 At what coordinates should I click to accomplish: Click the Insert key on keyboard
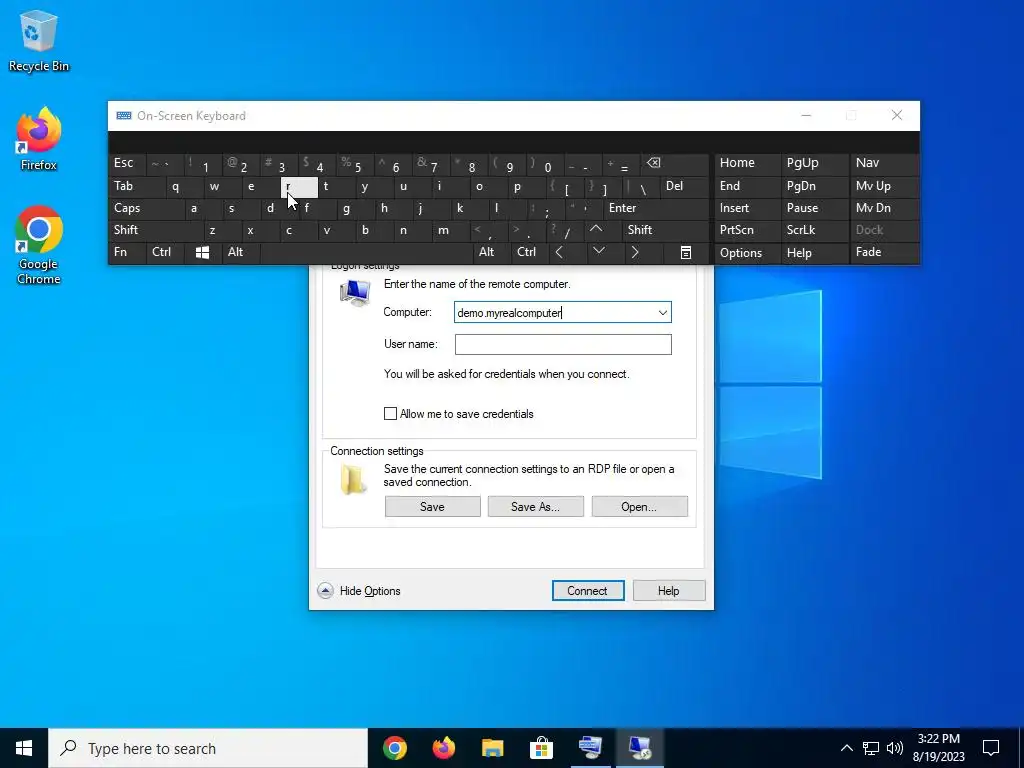[746, 208]
